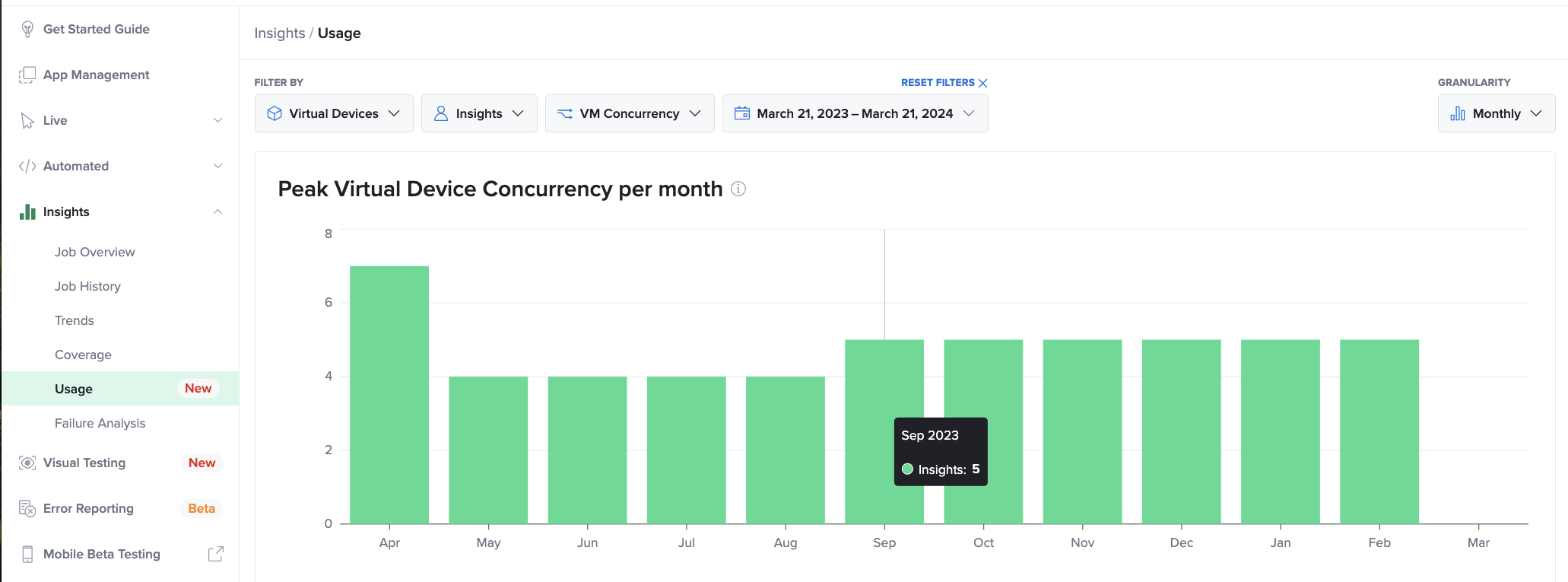1568x582 pixels.
Task: Click the Error Reporting sidebar icon
Action: [27, 508]
